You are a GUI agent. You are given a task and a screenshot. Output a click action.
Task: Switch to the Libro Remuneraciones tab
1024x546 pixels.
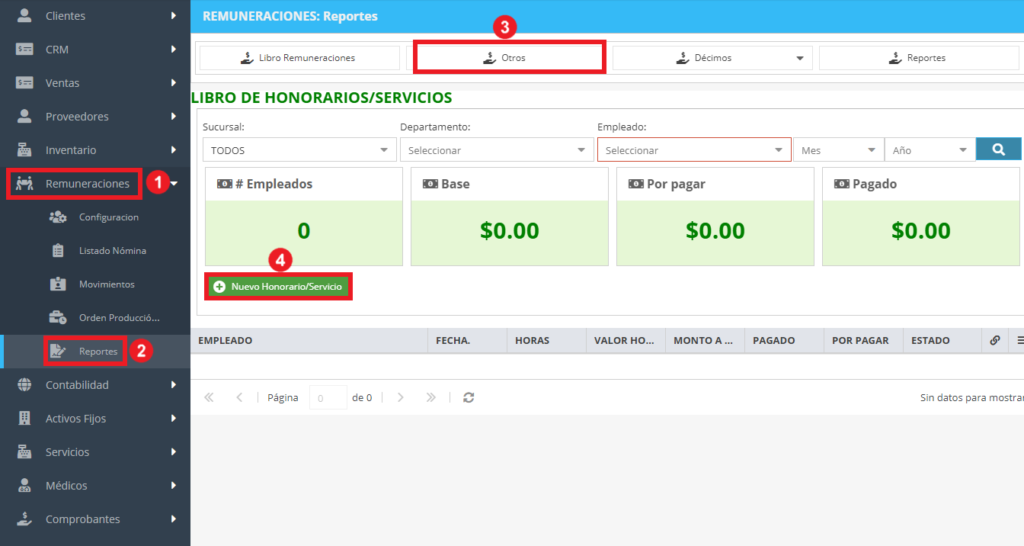click(299, 57)
